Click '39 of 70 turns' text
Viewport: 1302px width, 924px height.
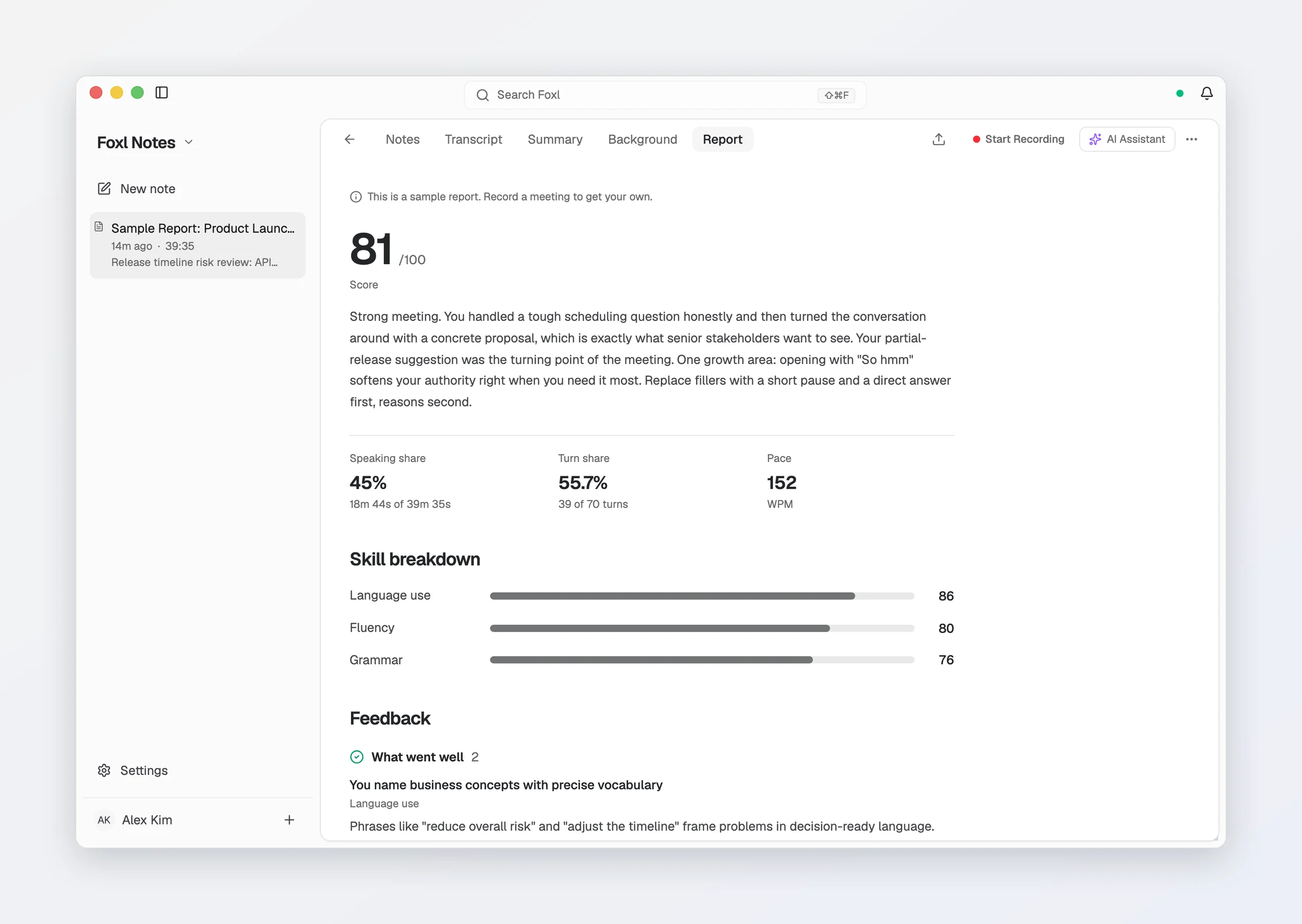click(x=593, y=504)
